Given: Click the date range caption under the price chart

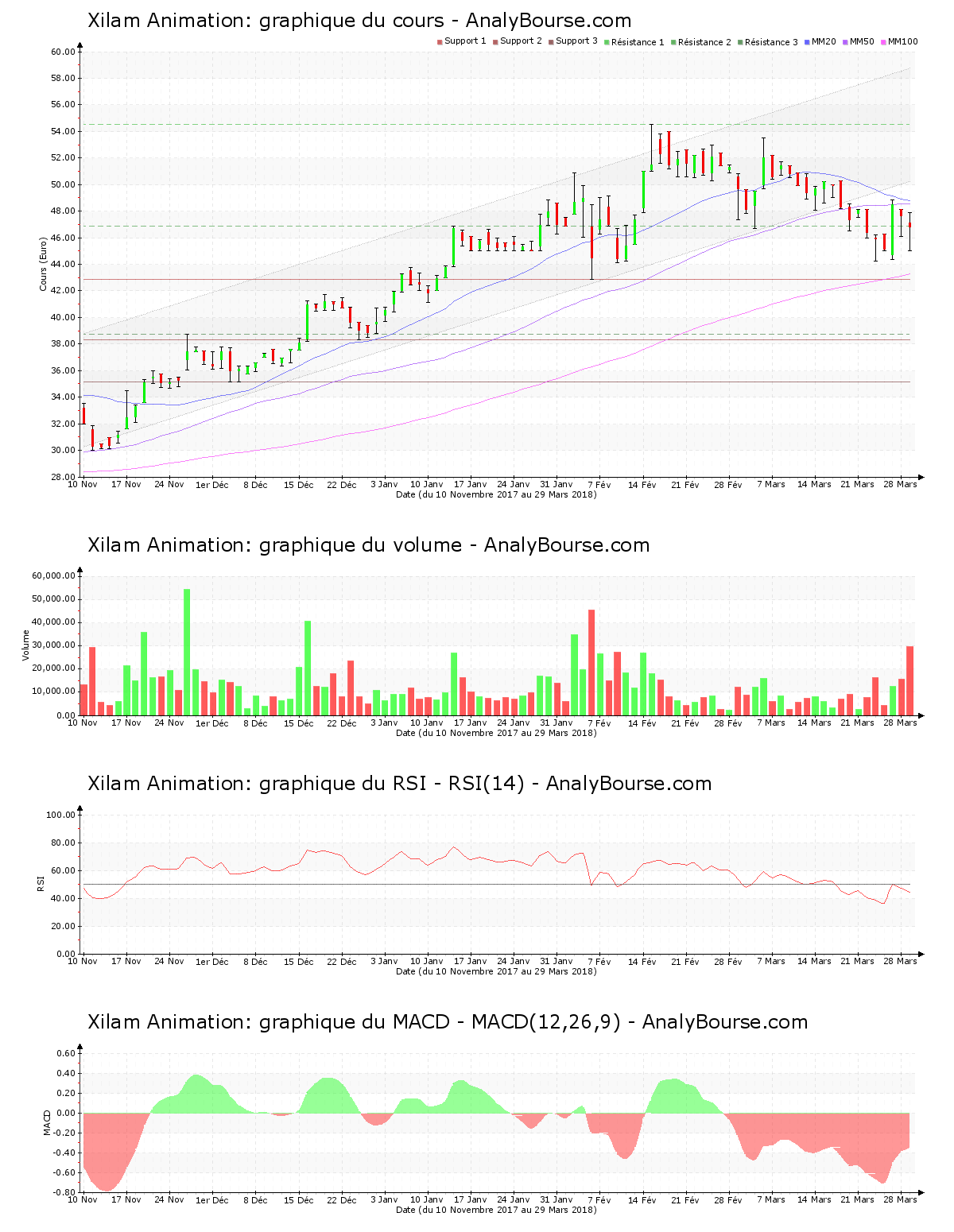Looking at the screenshot, I should (x=496, y=494).
